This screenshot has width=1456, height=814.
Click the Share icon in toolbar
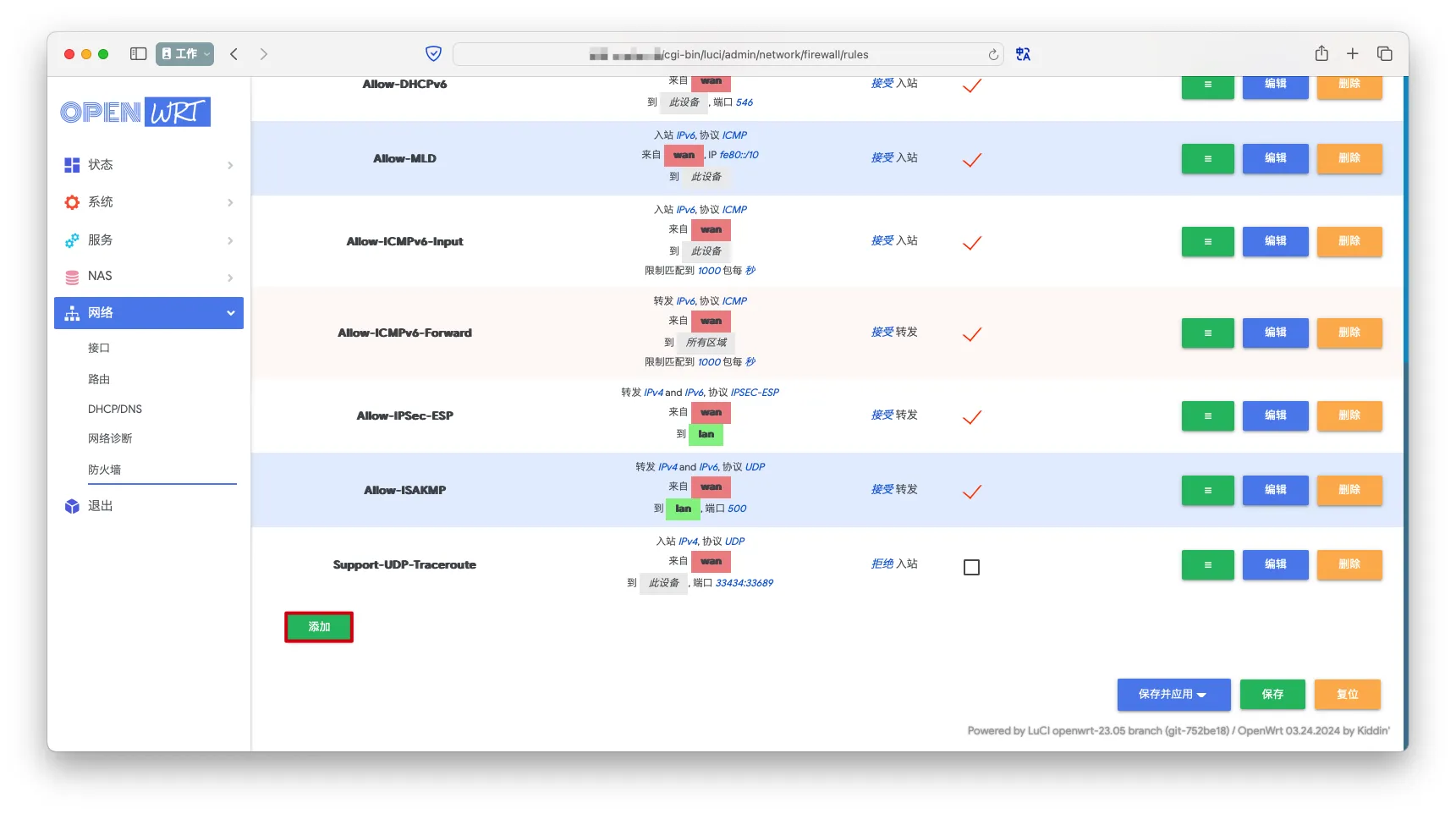pos(1321,54)
